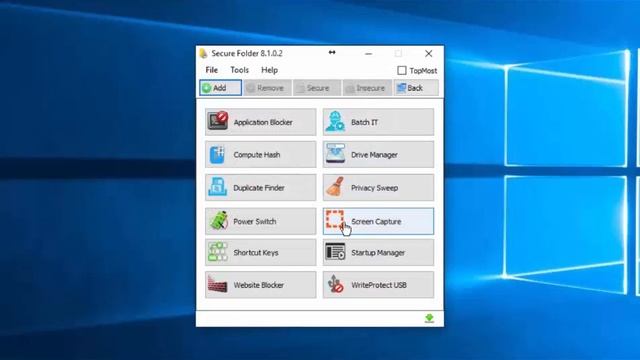Open the Tools menu
Image resolution: width=640 pixels, height=360 pixels.
240,70
